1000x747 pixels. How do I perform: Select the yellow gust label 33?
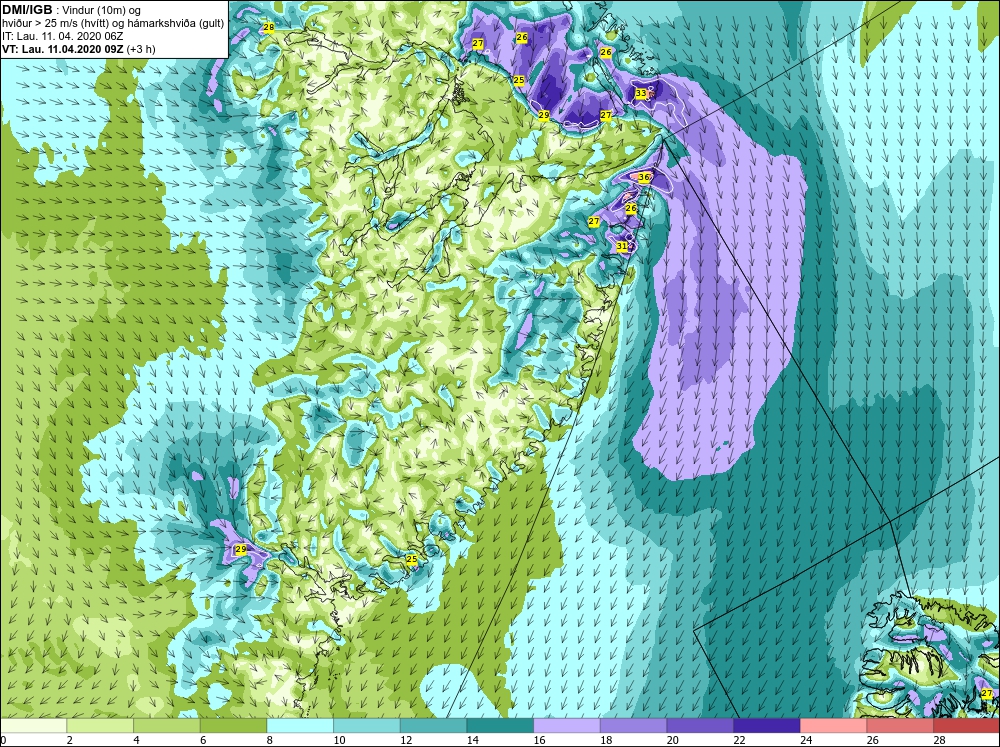tap(641, 94)
